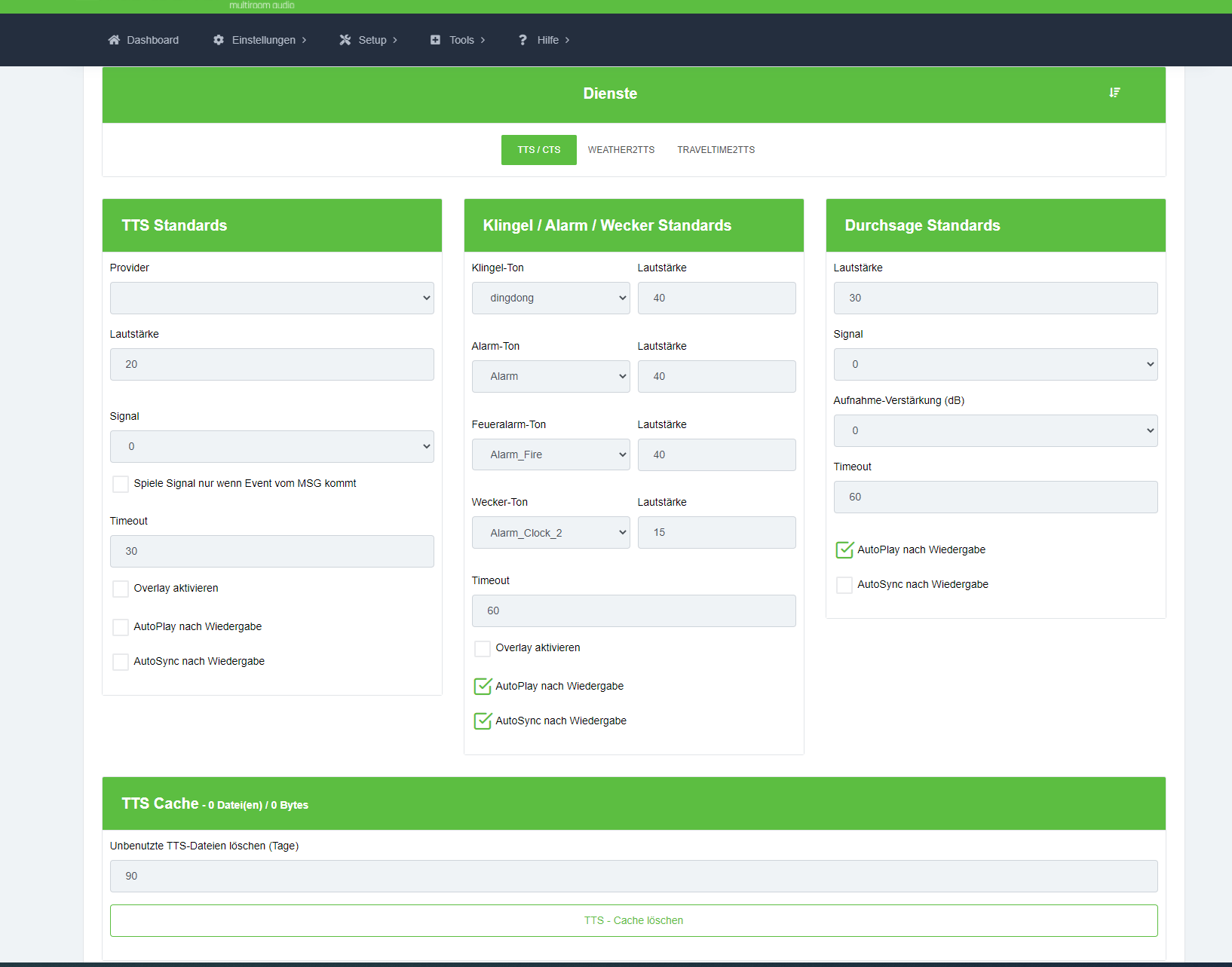The width and height of the screenshot is (1232, 967).
Task: Click the TTS - Cache löschen button
Action: (634, 920)
